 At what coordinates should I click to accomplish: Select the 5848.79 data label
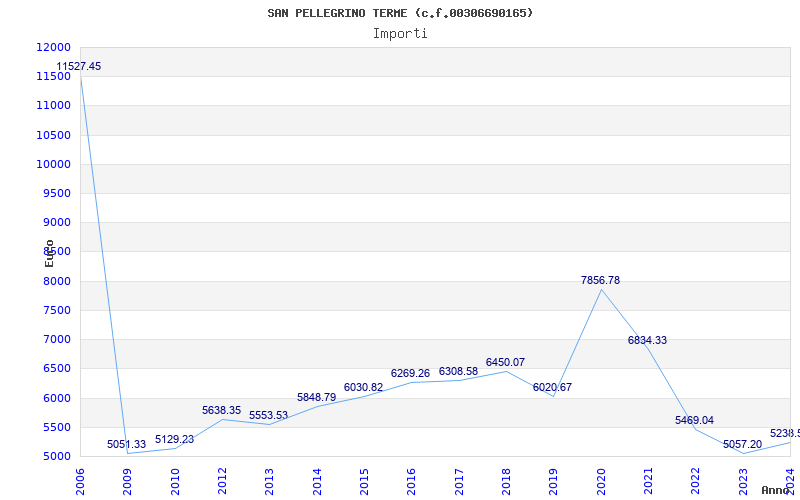pyautogui.click(x=317, y=397)
